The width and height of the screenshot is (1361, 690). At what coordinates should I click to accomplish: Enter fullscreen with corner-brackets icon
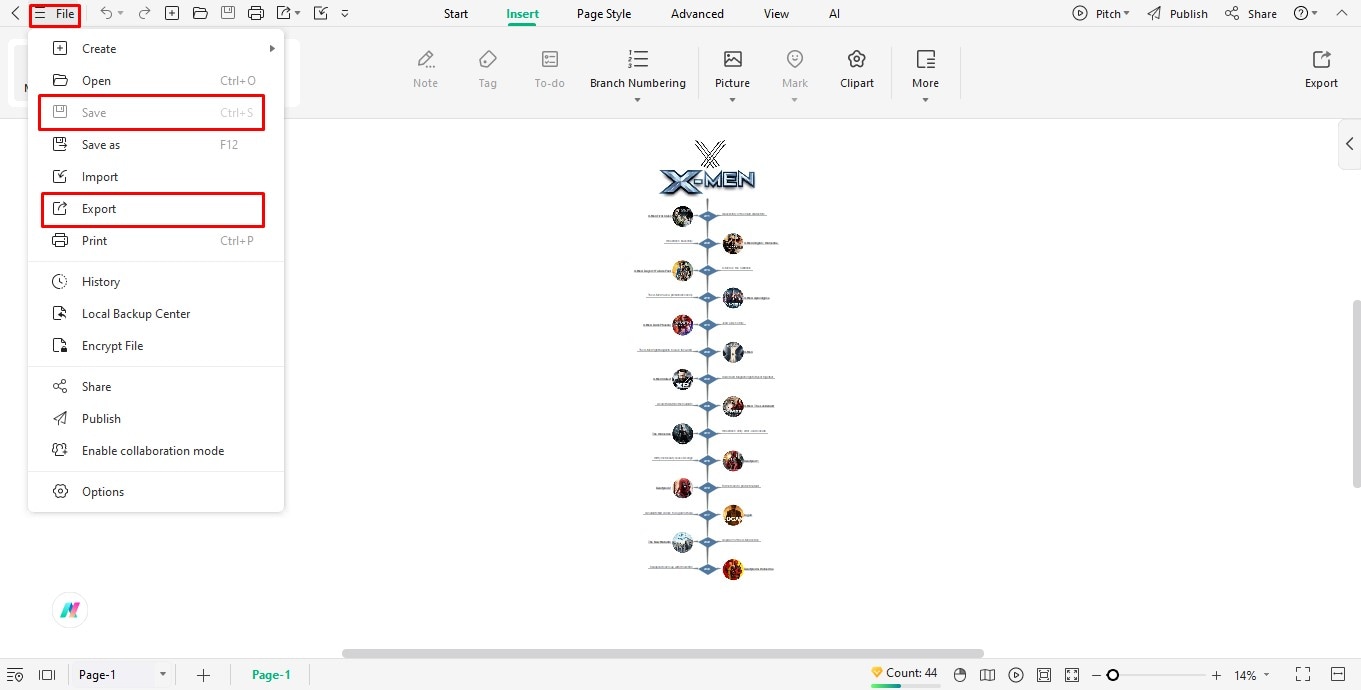pyautogui.click(x=1303, y=675)
